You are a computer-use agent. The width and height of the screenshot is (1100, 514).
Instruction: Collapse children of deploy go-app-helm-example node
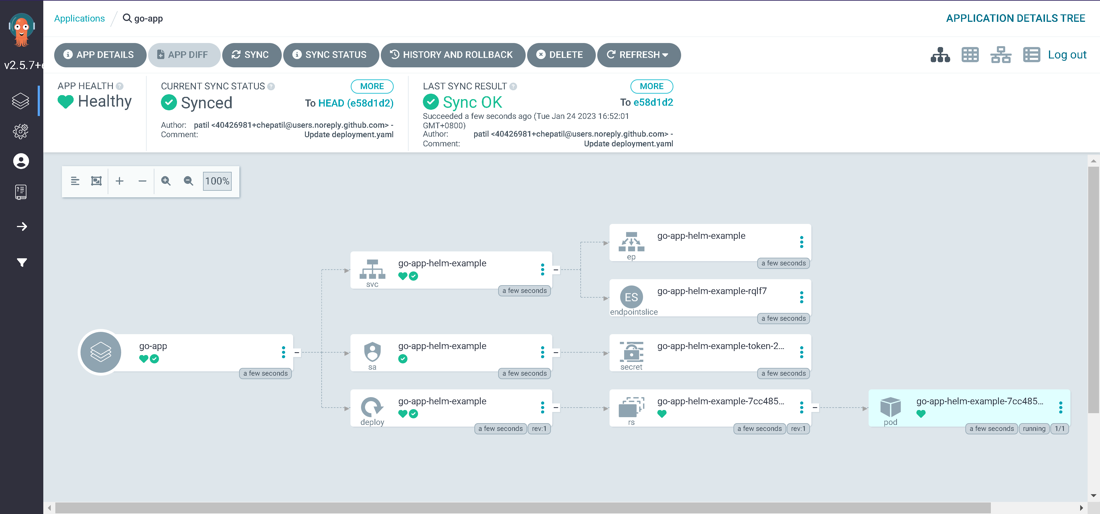(556, 408)
